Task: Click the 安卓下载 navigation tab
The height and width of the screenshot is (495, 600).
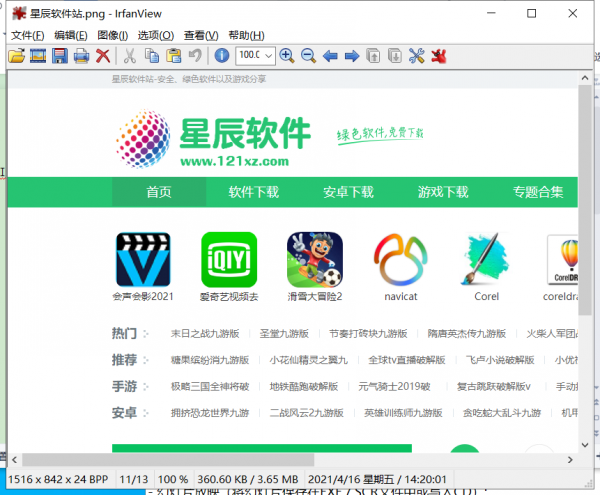Action: [348, 192]
